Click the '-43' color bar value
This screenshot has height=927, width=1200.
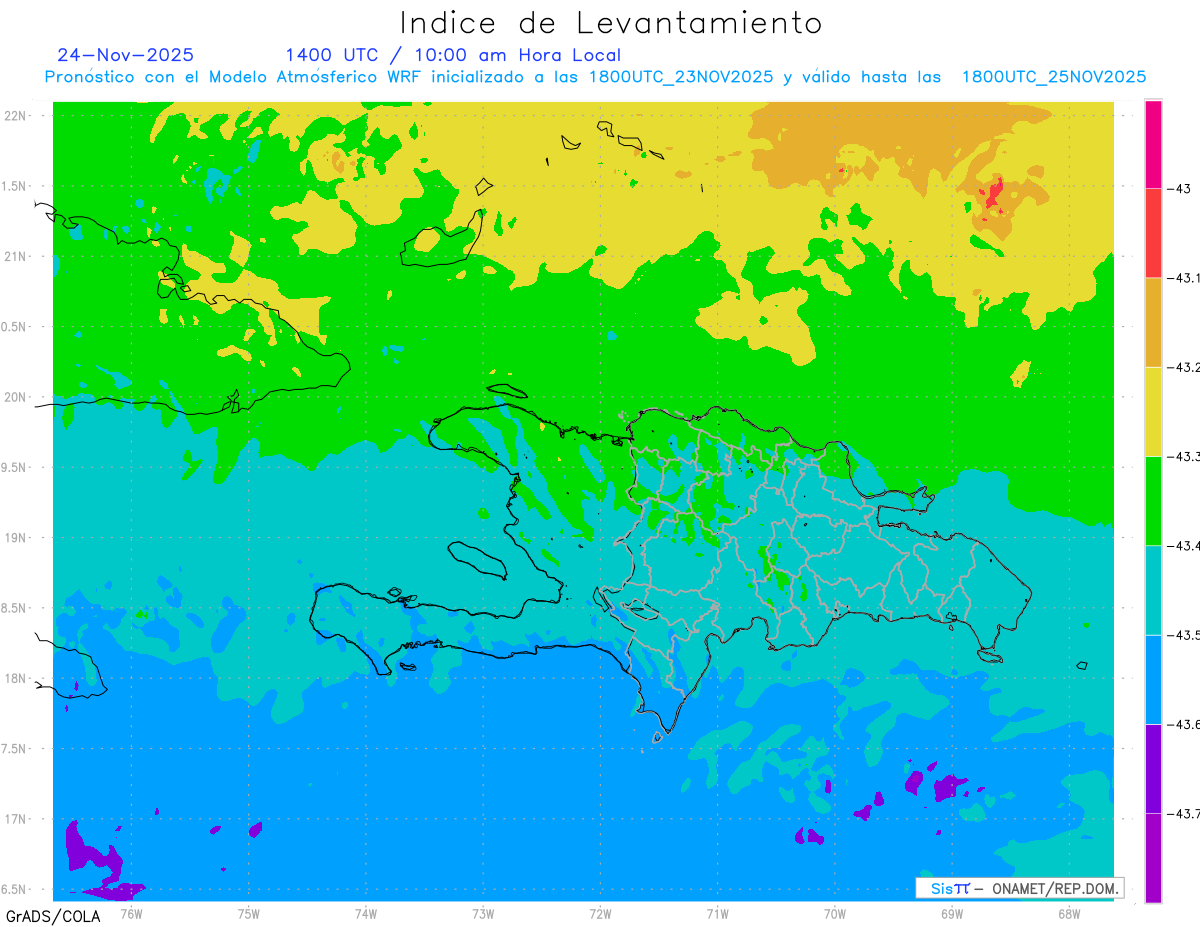pos(1178,188)
